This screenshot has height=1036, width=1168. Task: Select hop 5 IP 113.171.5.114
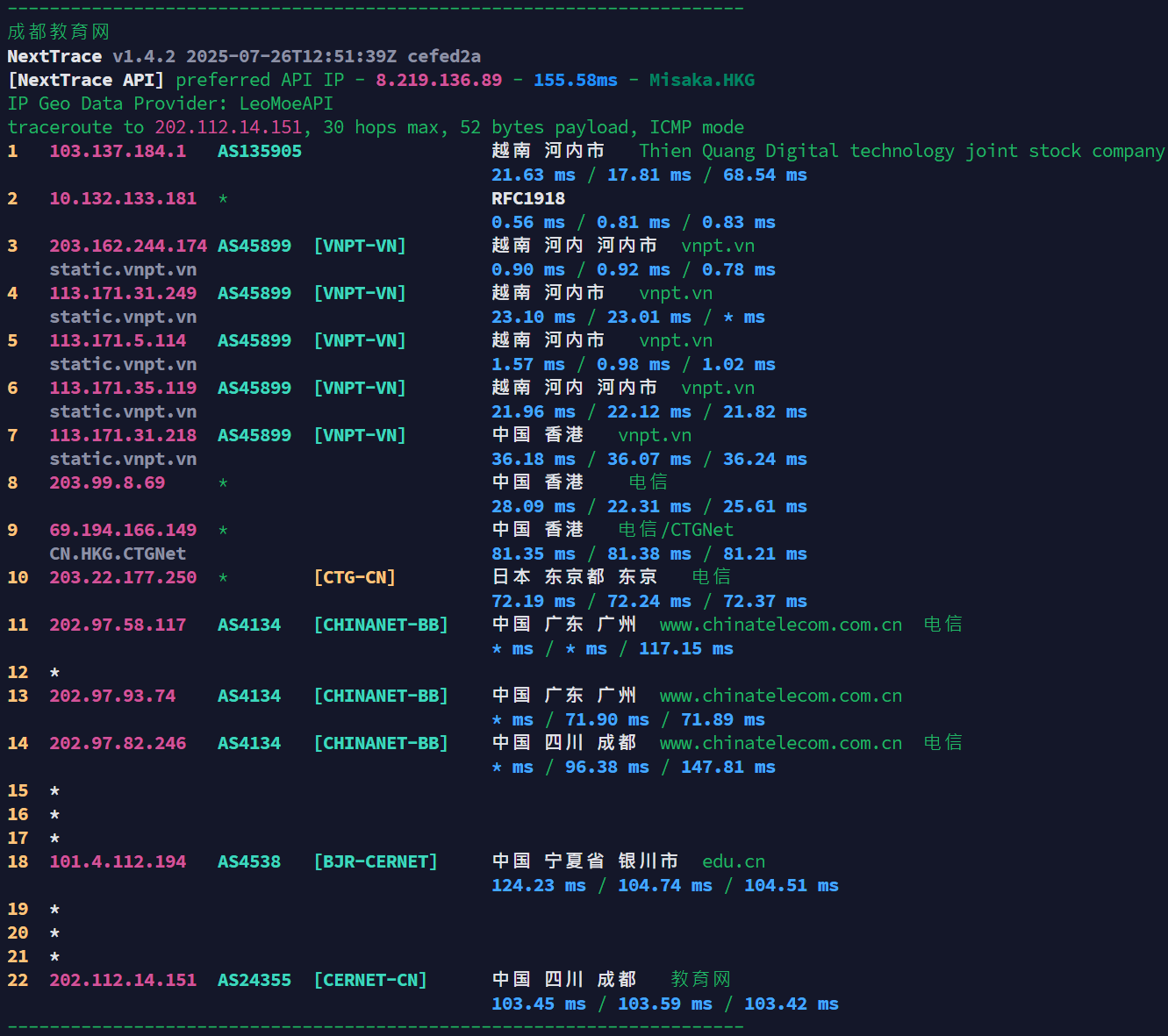pyautogui.click(x=118, y=340)
